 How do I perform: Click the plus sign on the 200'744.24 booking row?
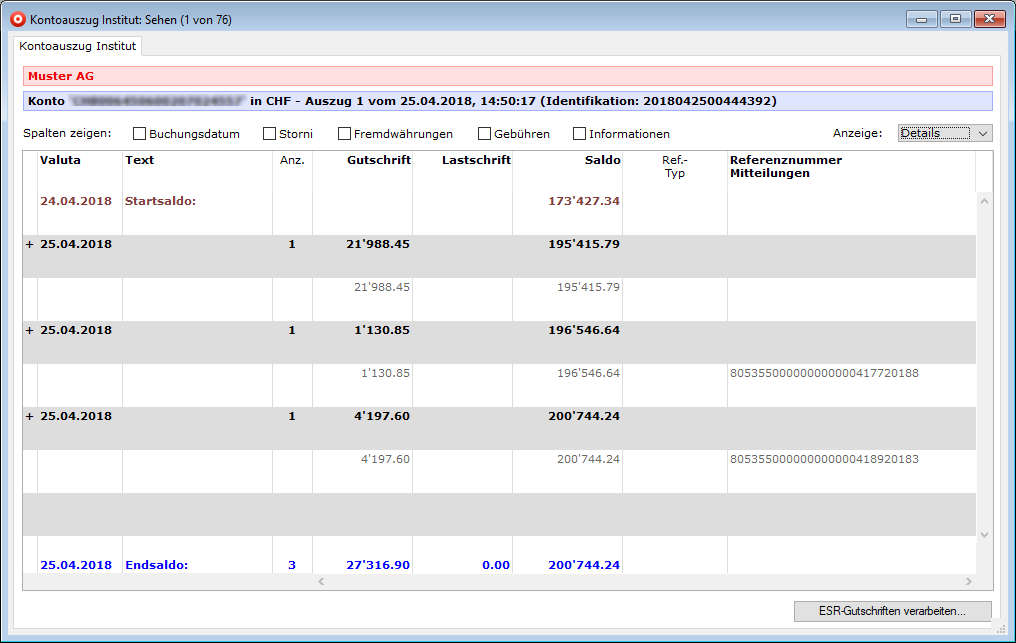point(29,416)
